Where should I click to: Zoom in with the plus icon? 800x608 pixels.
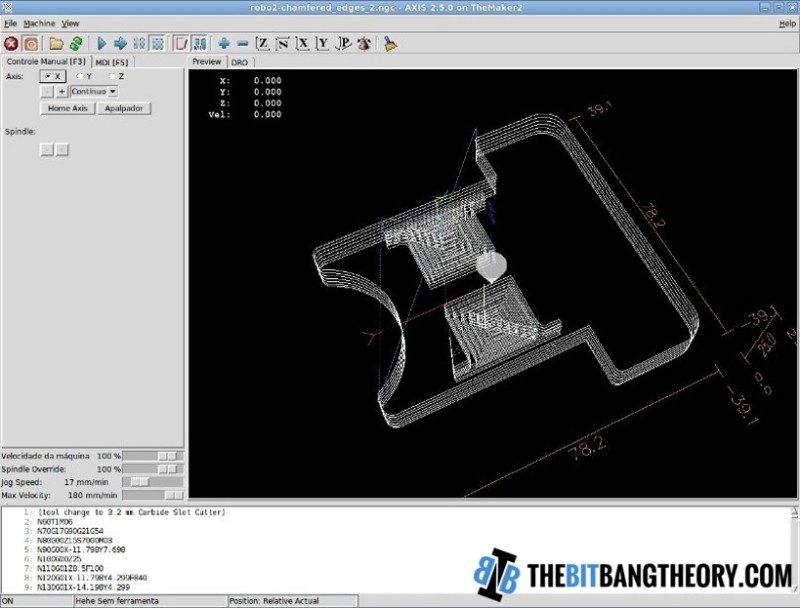(x=223, y=43)
